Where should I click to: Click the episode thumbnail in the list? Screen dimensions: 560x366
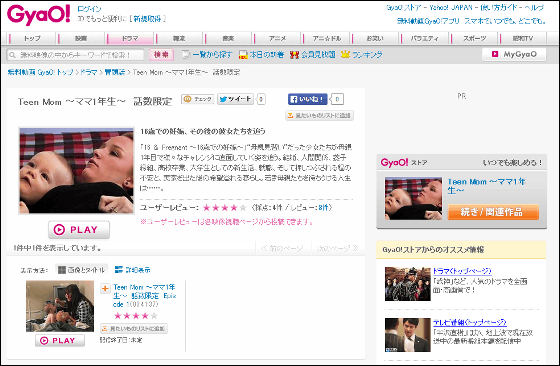(60, 306)
